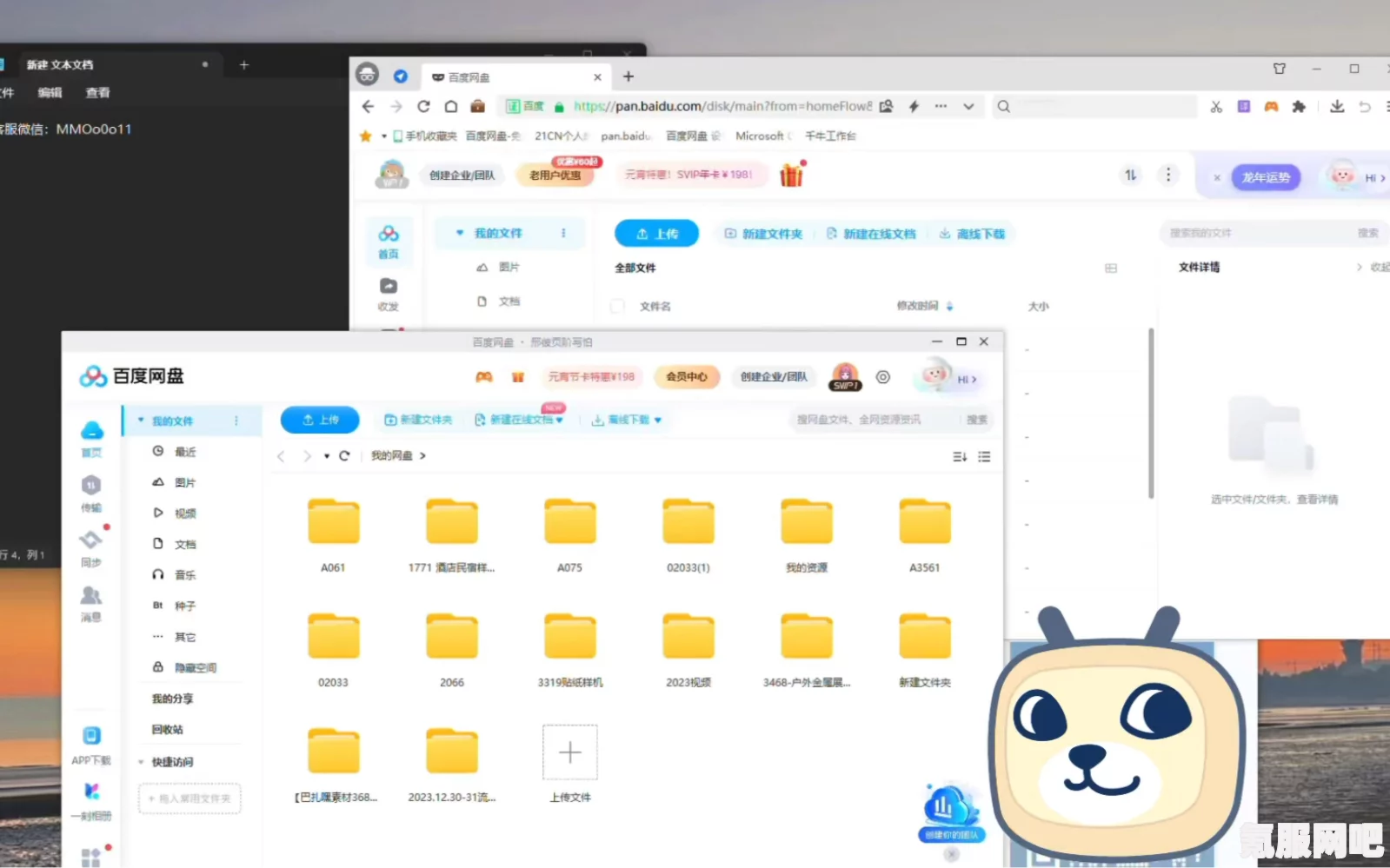Click vertical three-dot menu on web Netdisk header
Image resolution: width=1390 pixels, height=868 pixels.
point(1168,176)
